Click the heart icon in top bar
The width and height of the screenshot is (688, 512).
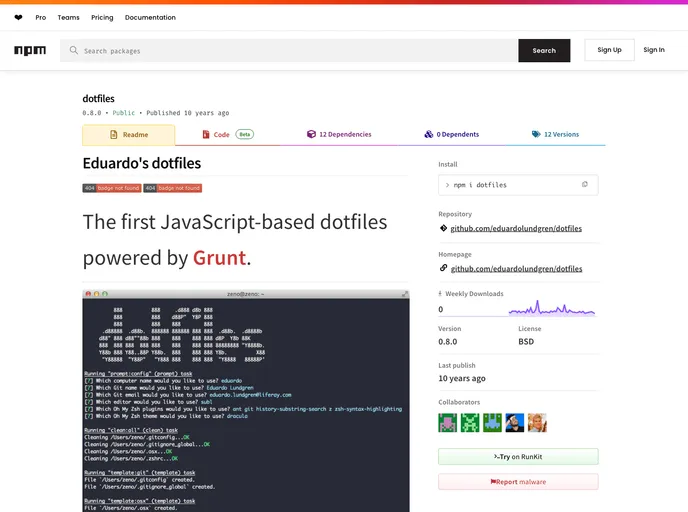pyautogui.click(x=18, y=18)
